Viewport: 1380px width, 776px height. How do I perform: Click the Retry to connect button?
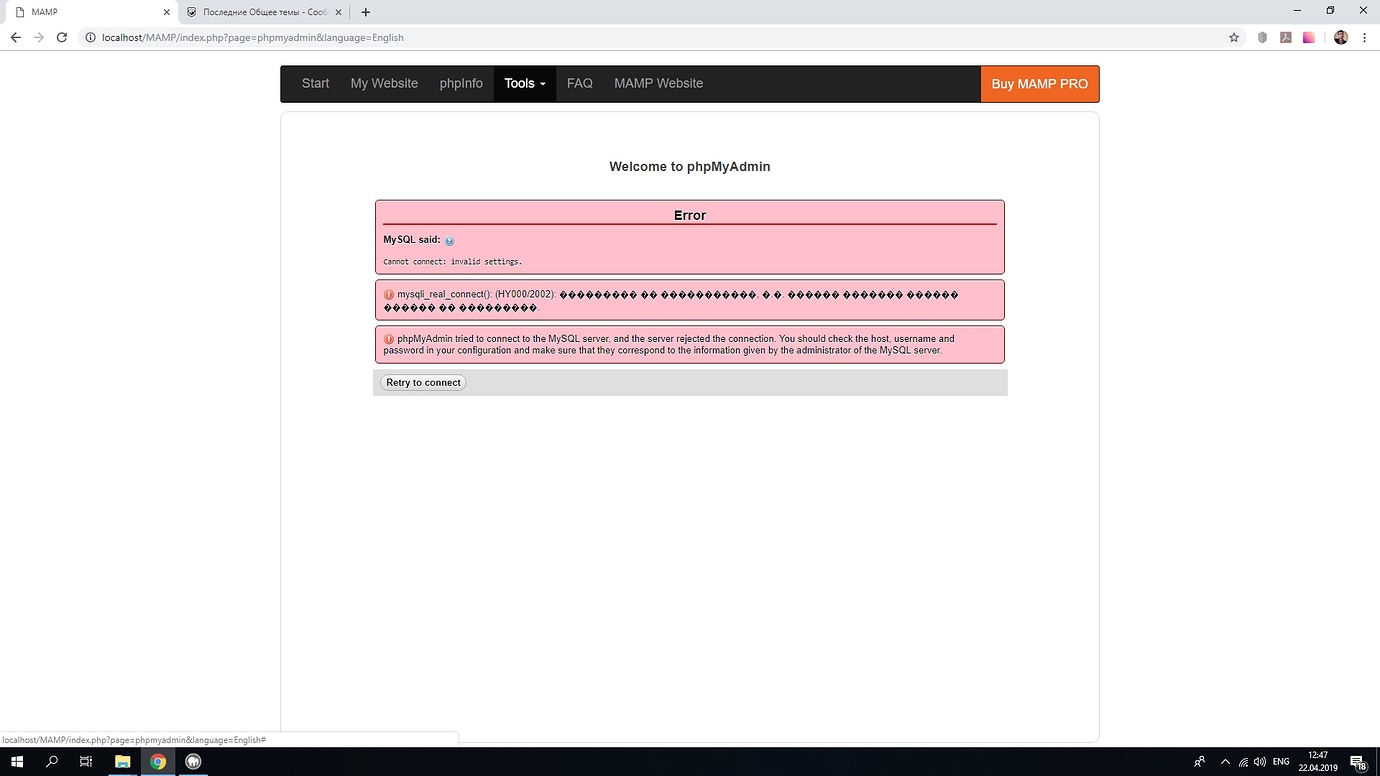click(423, 382)
